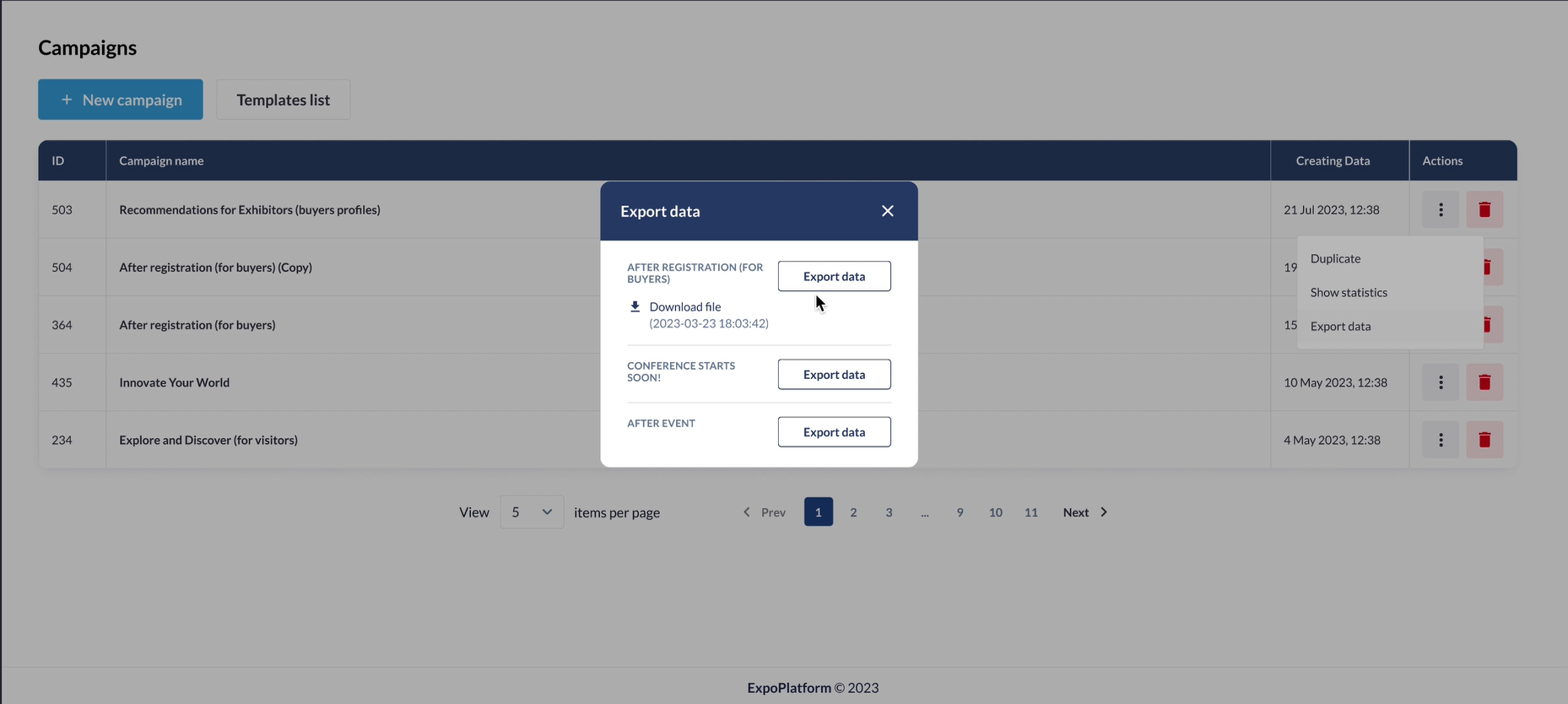
Task: Go to the Next page
Action: click(x=1084, y=512)
